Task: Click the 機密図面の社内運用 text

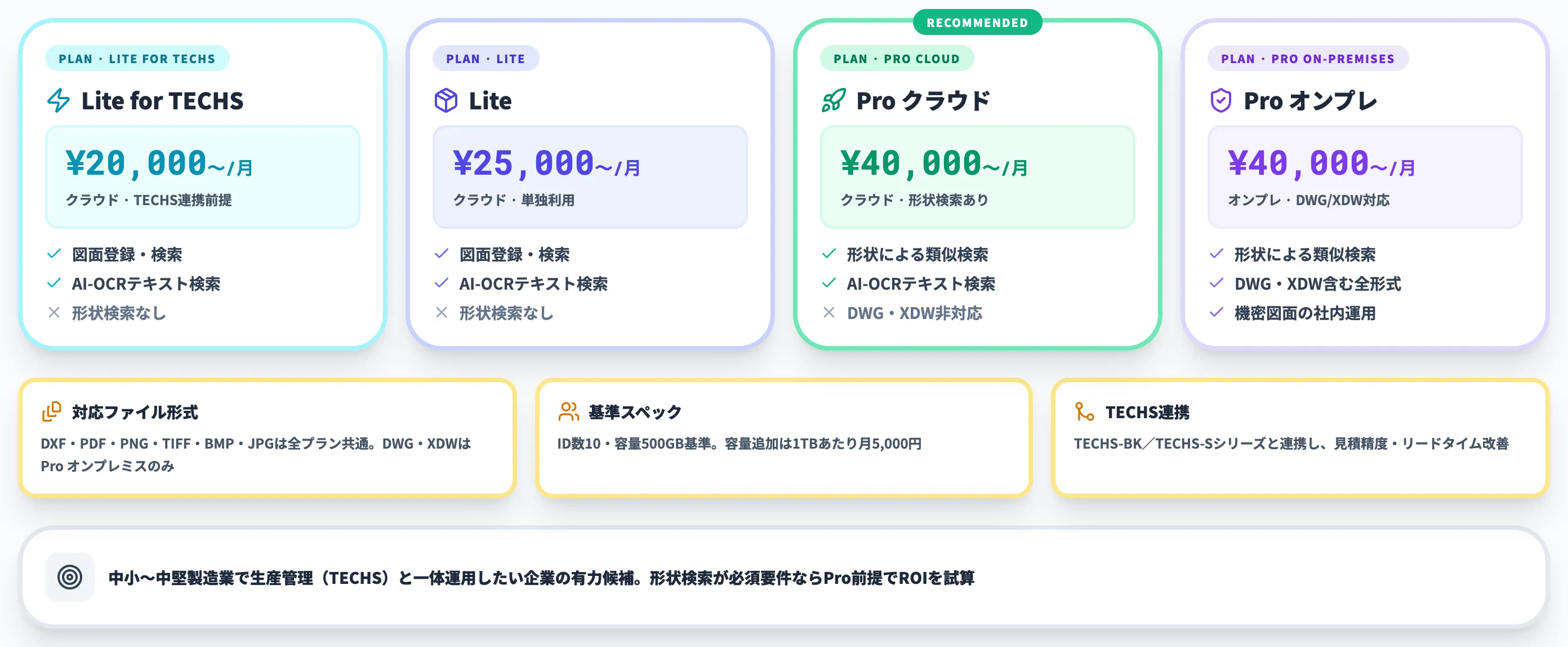Action: click(x=1305, y=313)
